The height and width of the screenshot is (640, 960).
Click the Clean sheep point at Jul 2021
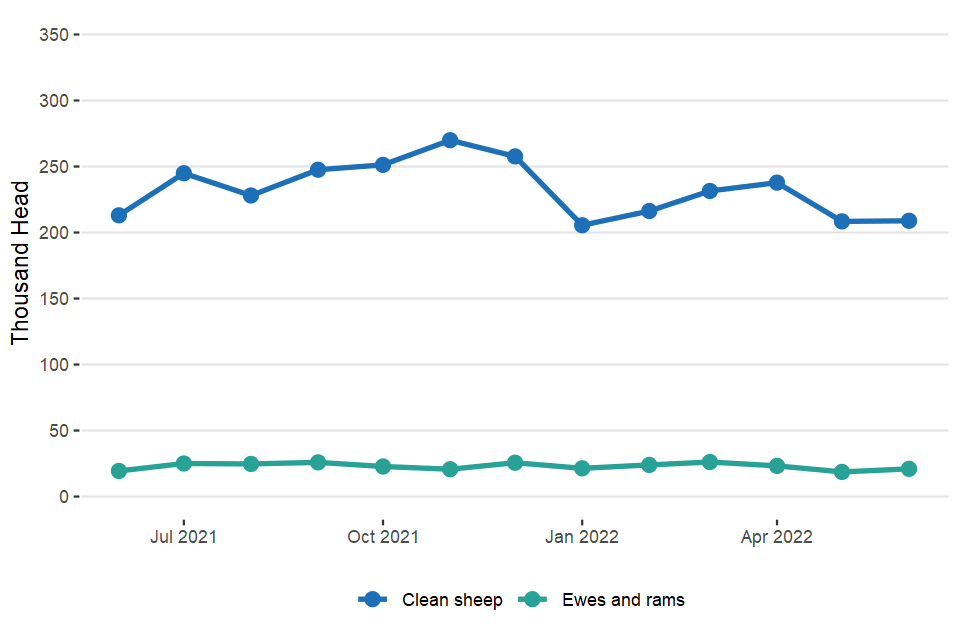click(184, 173)
